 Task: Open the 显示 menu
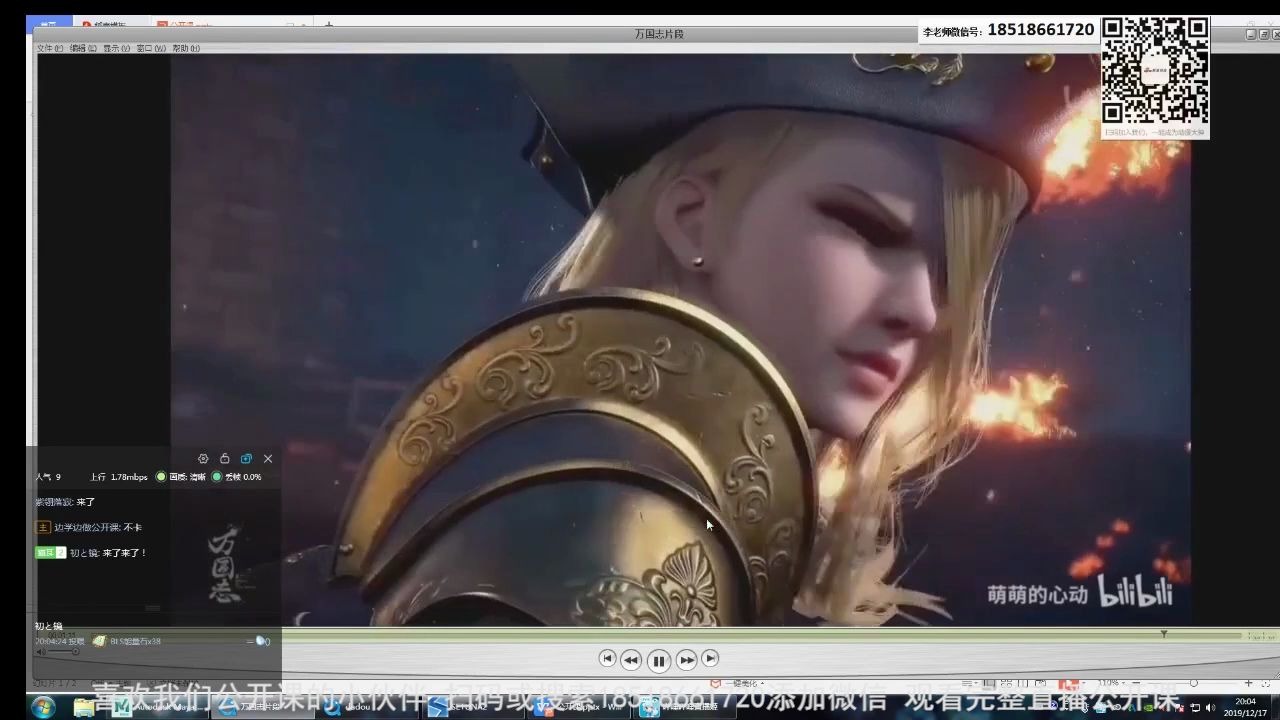[x=117, y=48]
